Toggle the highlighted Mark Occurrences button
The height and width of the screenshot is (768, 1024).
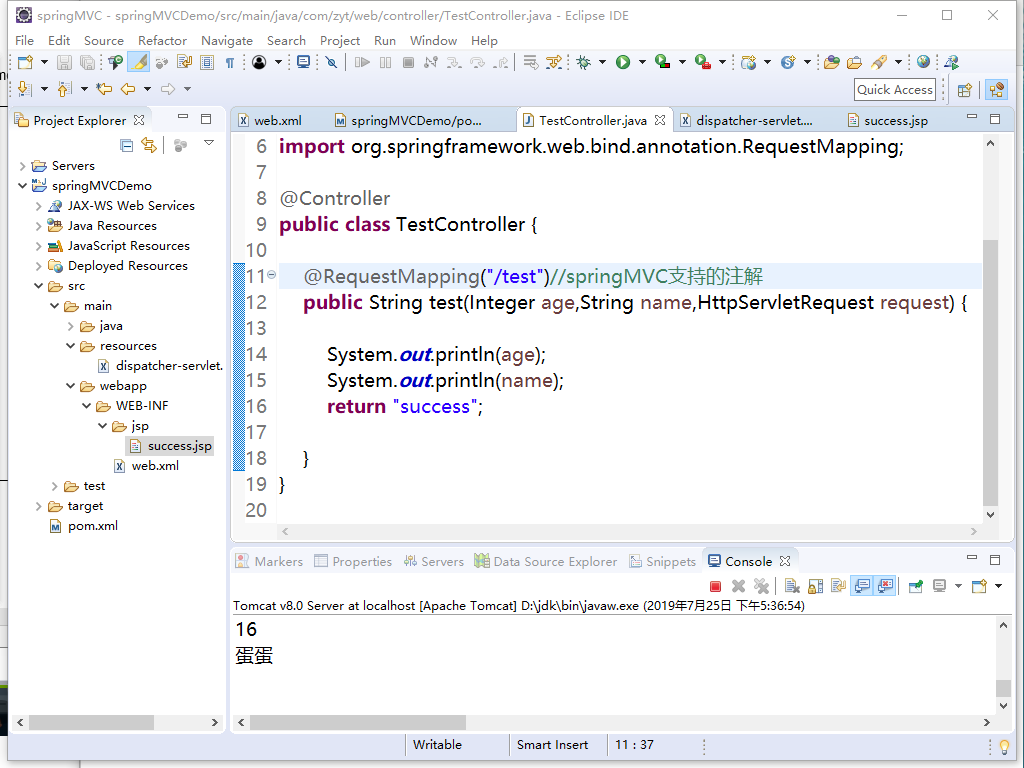[x=139, y=62]
